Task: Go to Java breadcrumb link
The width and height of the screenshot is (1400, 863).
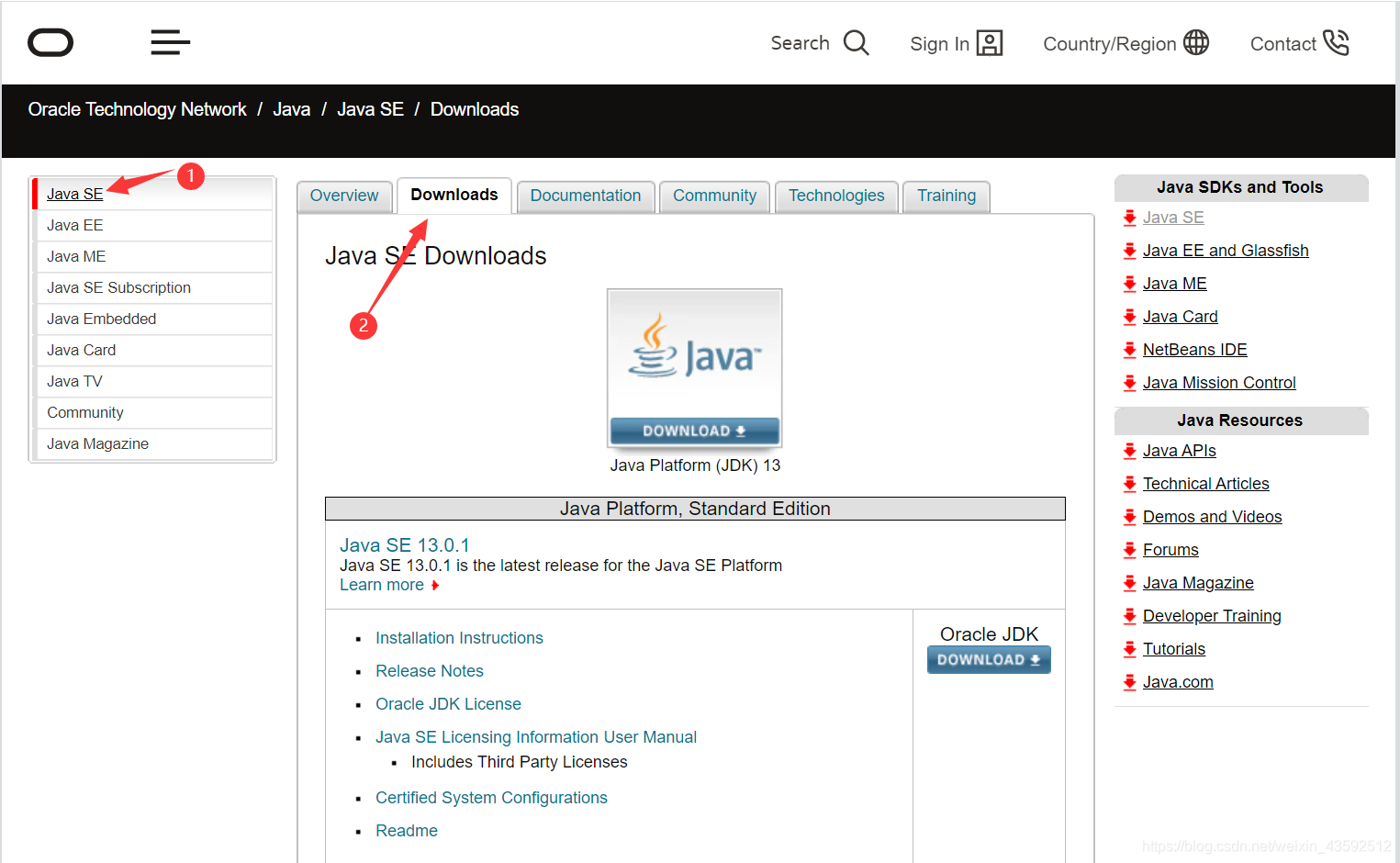Action: pos(292,109)
